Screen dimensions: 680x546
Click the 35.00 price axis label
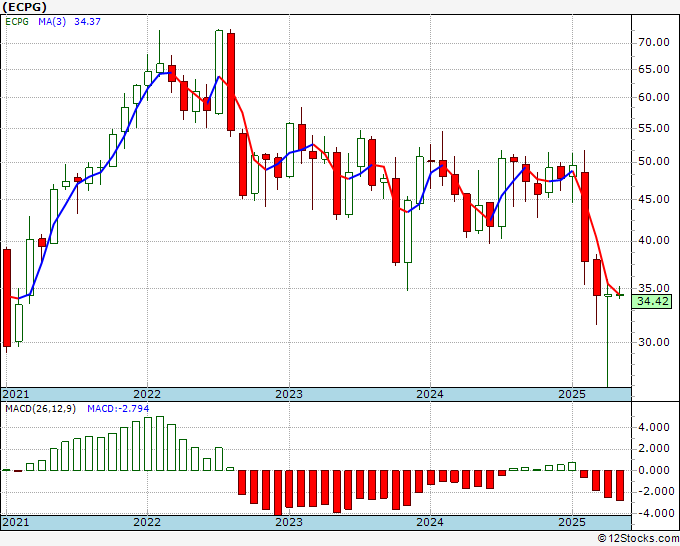[x=654, y=288]
